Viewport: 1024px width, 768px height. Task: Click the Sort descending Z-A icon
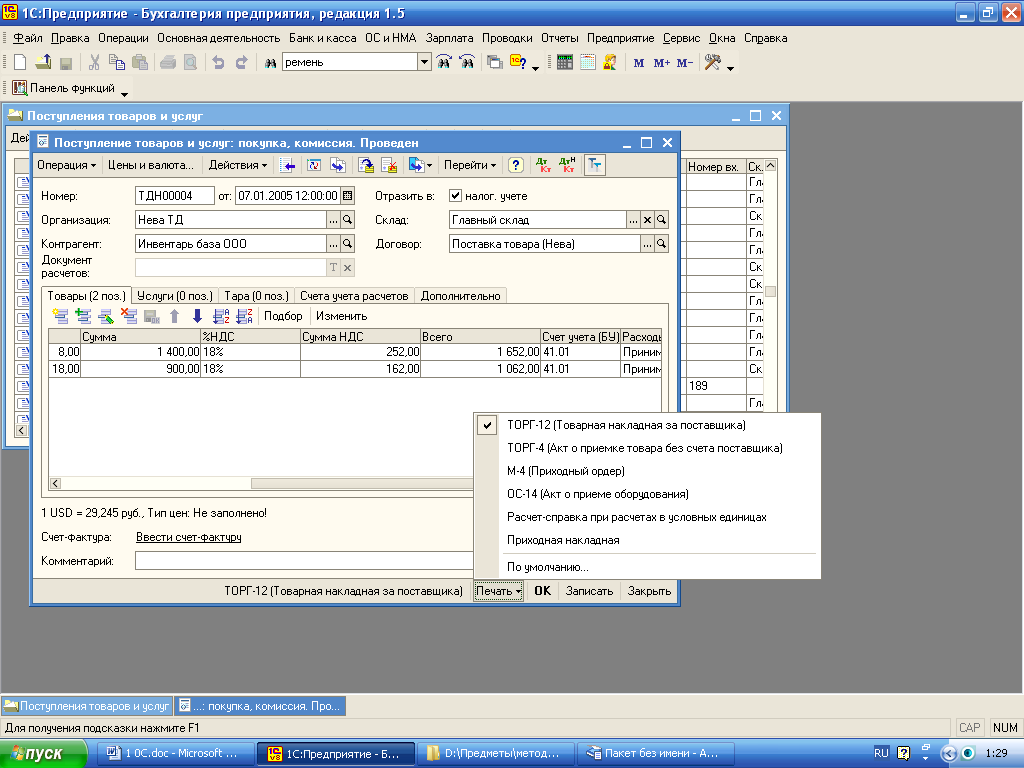pyautogui.click(x=244, y=316)
